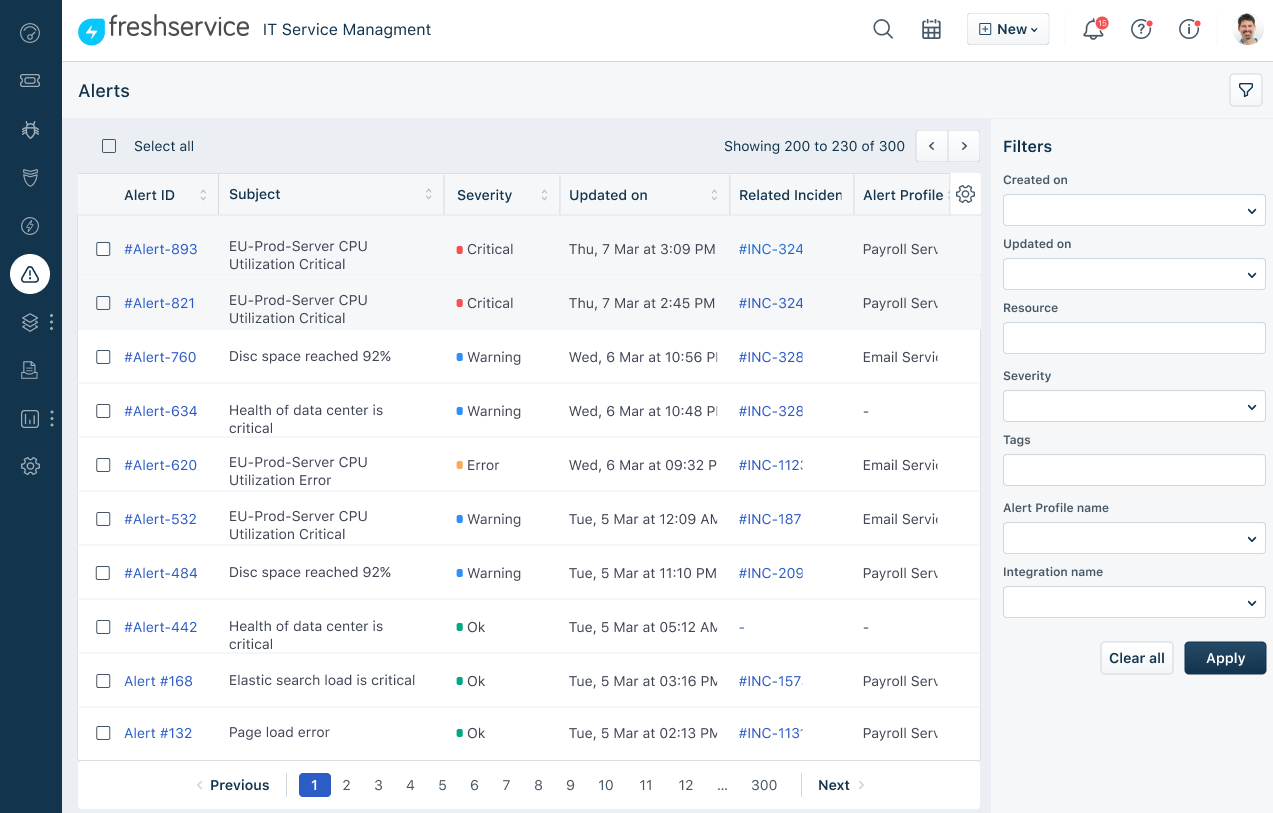Screen dimensions: 1273x813
Task: Open the New button dropdown
Action: 1007,29
